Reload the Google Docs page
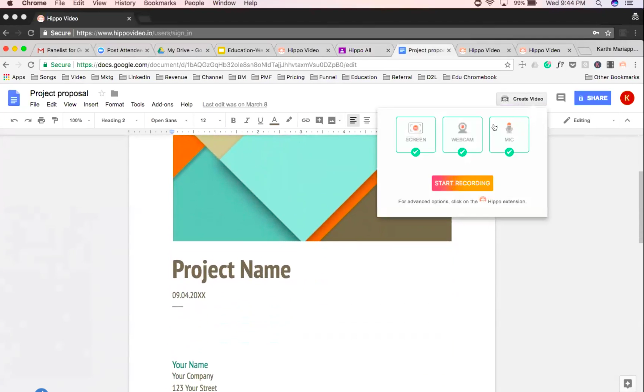The width and height of the screenshot is (644, 392). [x=31, y=65]
